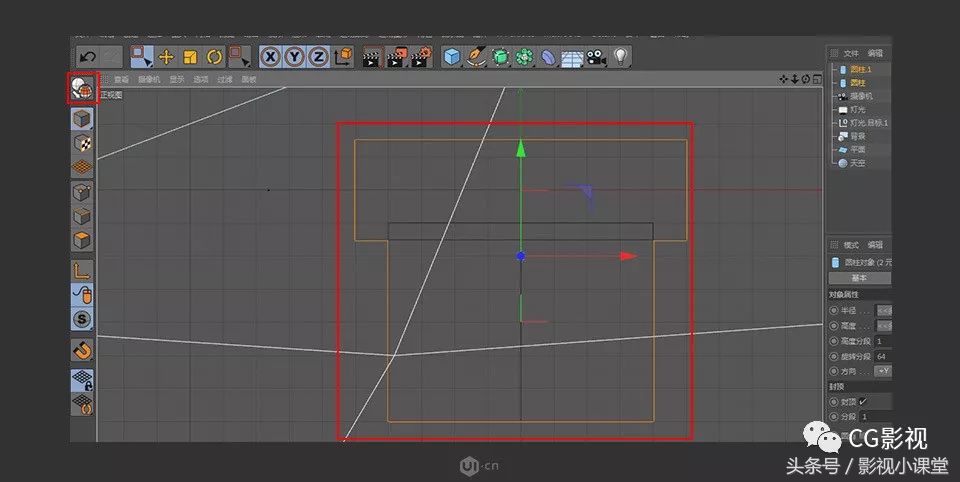The height and width of the screenshot is (482, 960).
Task: Click the 基本 tab button
Action: click(x=860, y=278)
